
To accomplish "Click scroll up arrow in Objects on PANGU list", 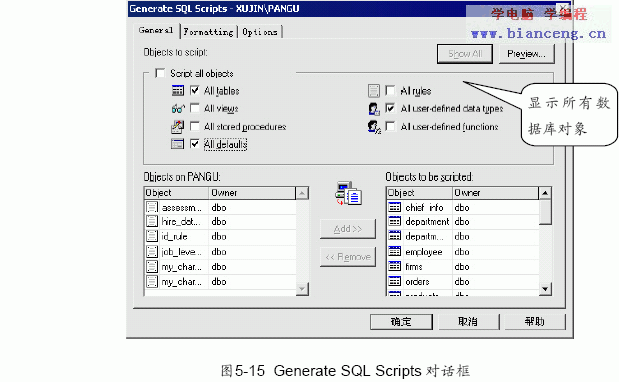I will [302, 193].
